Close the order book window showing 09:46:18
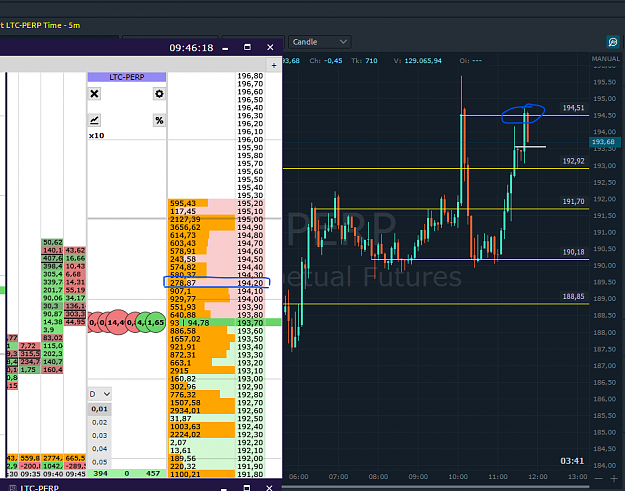Viewport: 625px width, 491px height. (x=270, y=47)
